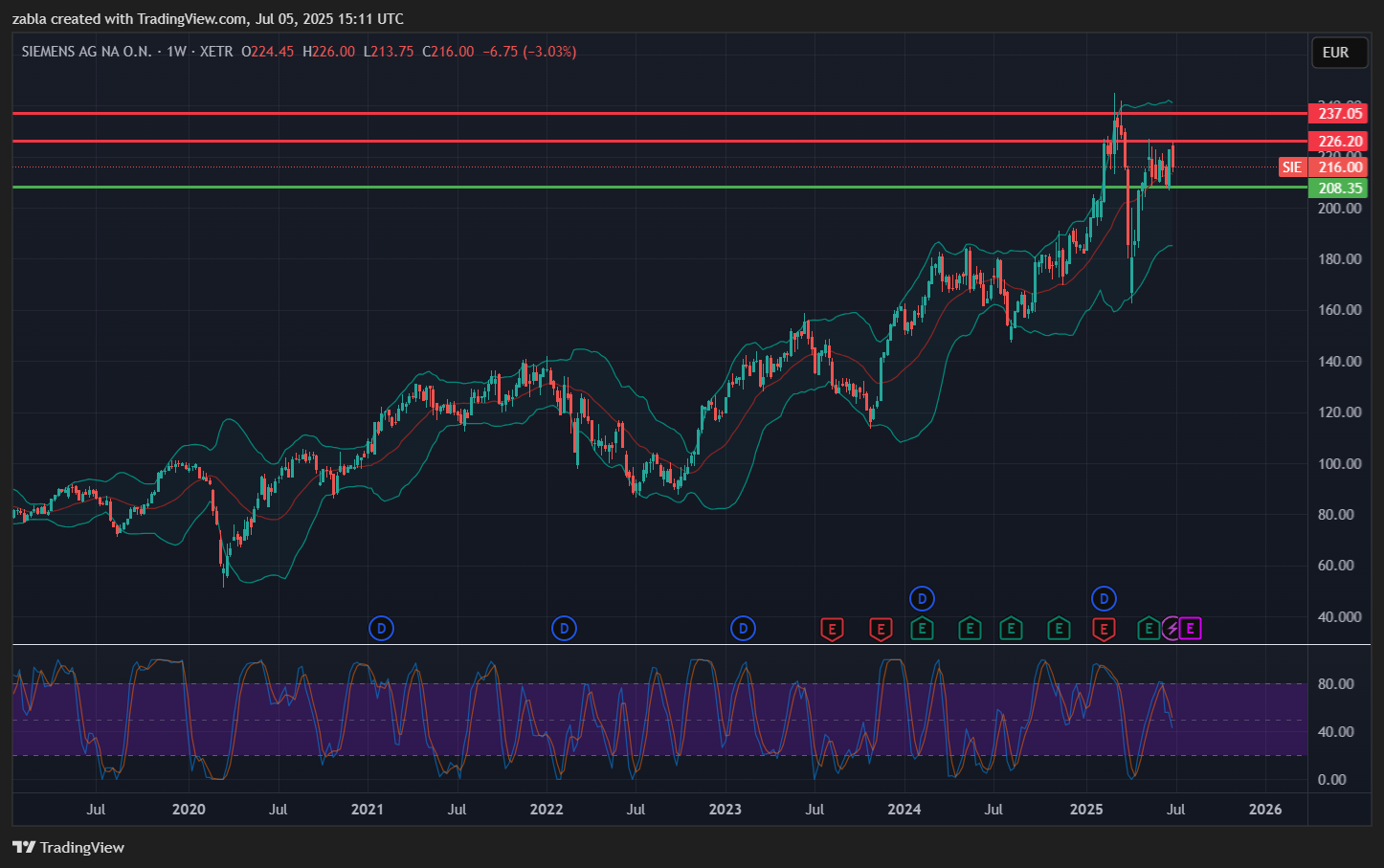
Task: Click the leftmost red earnings marker
Action: click(x=833, y=629)
